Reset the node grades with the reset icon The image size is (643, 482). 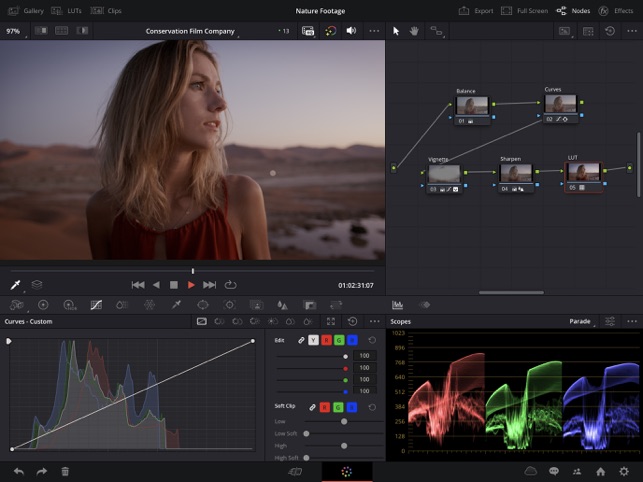click(x=610, y=31)
